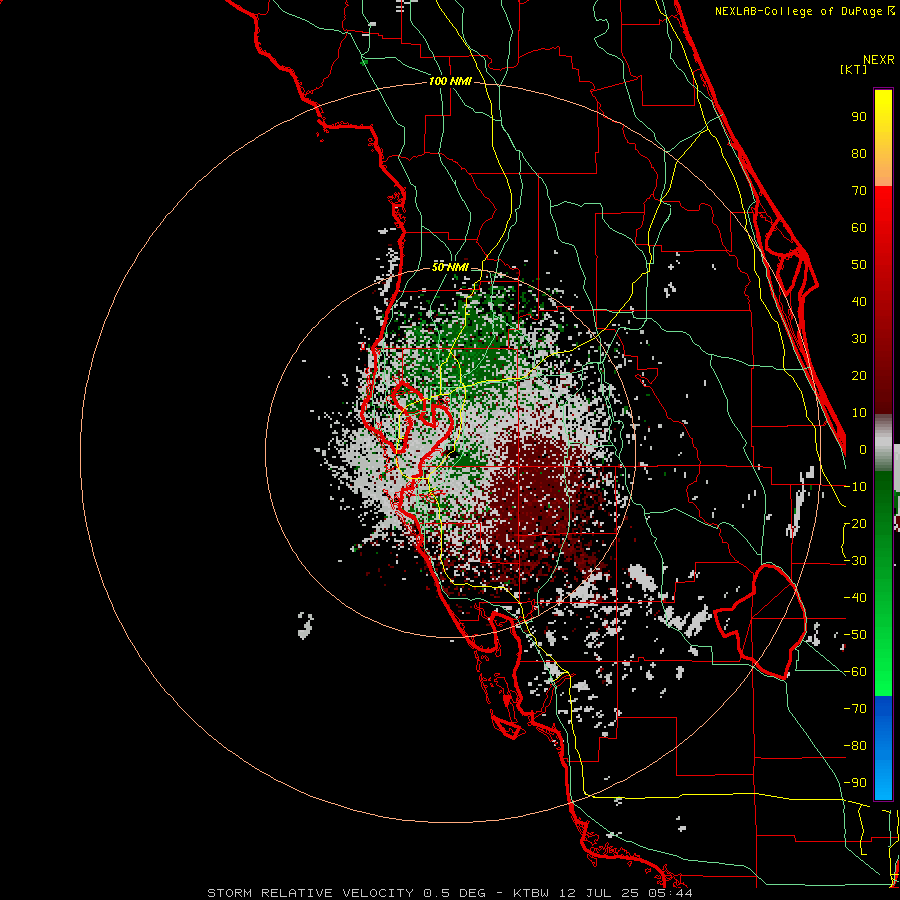
Task: Click the "40" value on velocity scale
Action: 859,302
